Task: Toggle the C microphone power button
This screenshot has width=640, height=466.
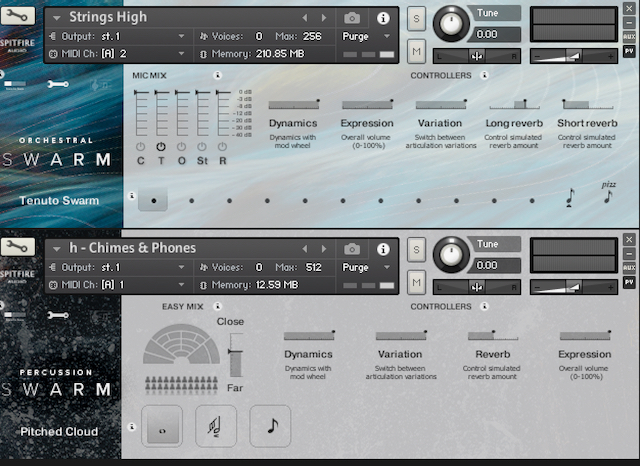Action: coord(140,146)
